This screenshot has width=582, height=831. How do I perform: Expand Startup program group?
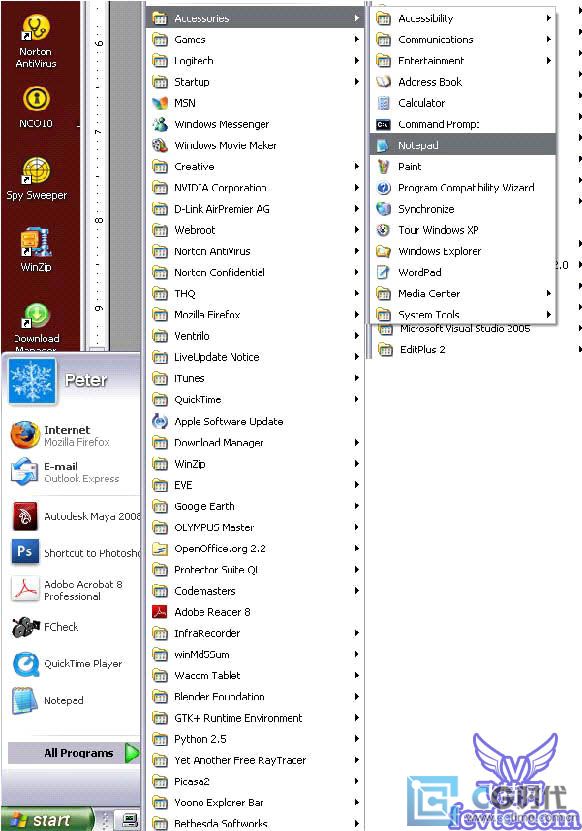point(255,82)
